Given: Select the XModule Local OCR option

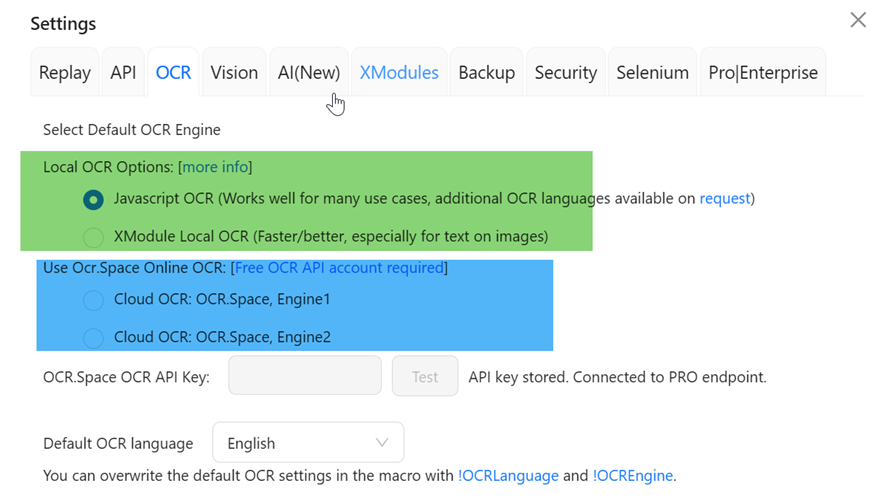Looking at the screenshot, I should 93,237.
